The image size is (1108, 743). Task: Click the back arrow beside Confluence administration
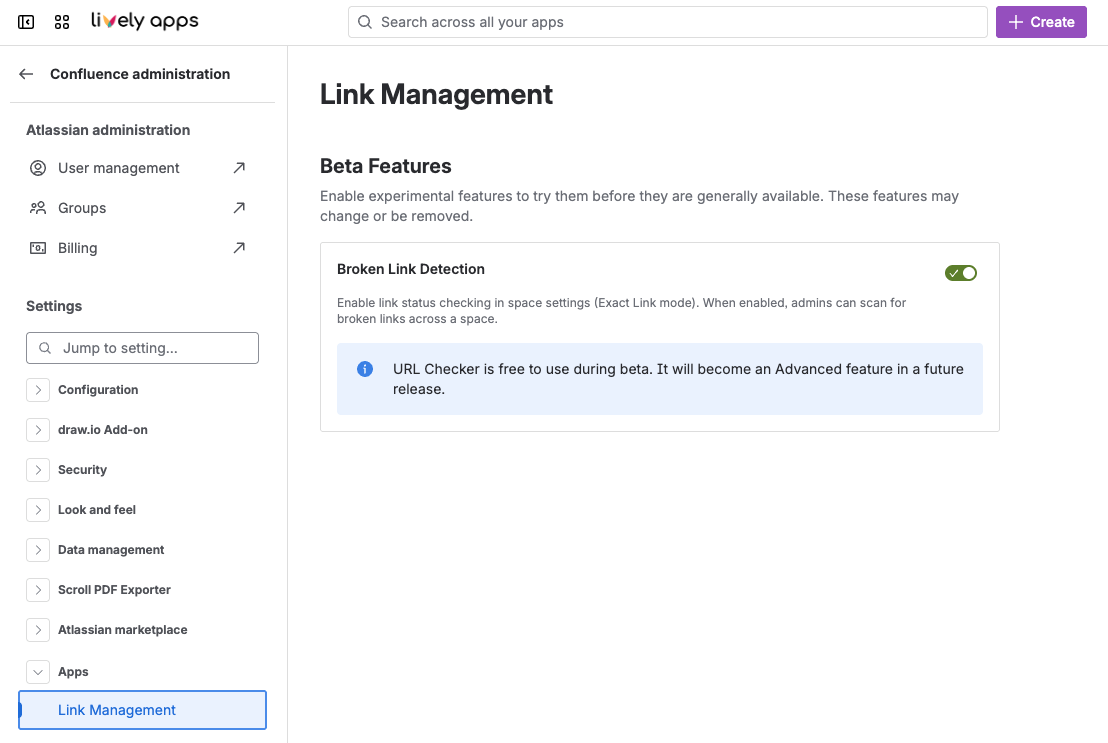point(26,74)
